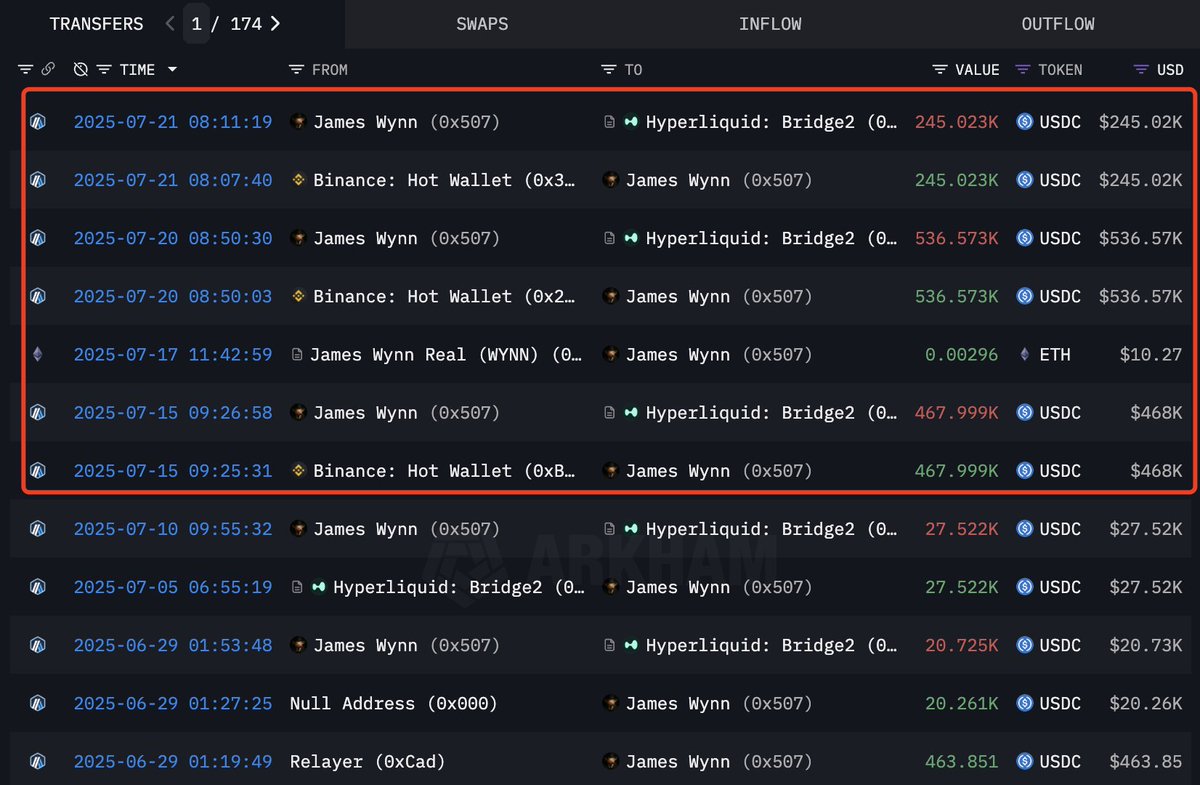Open the TRANSFERS tab

click(96, 23)
